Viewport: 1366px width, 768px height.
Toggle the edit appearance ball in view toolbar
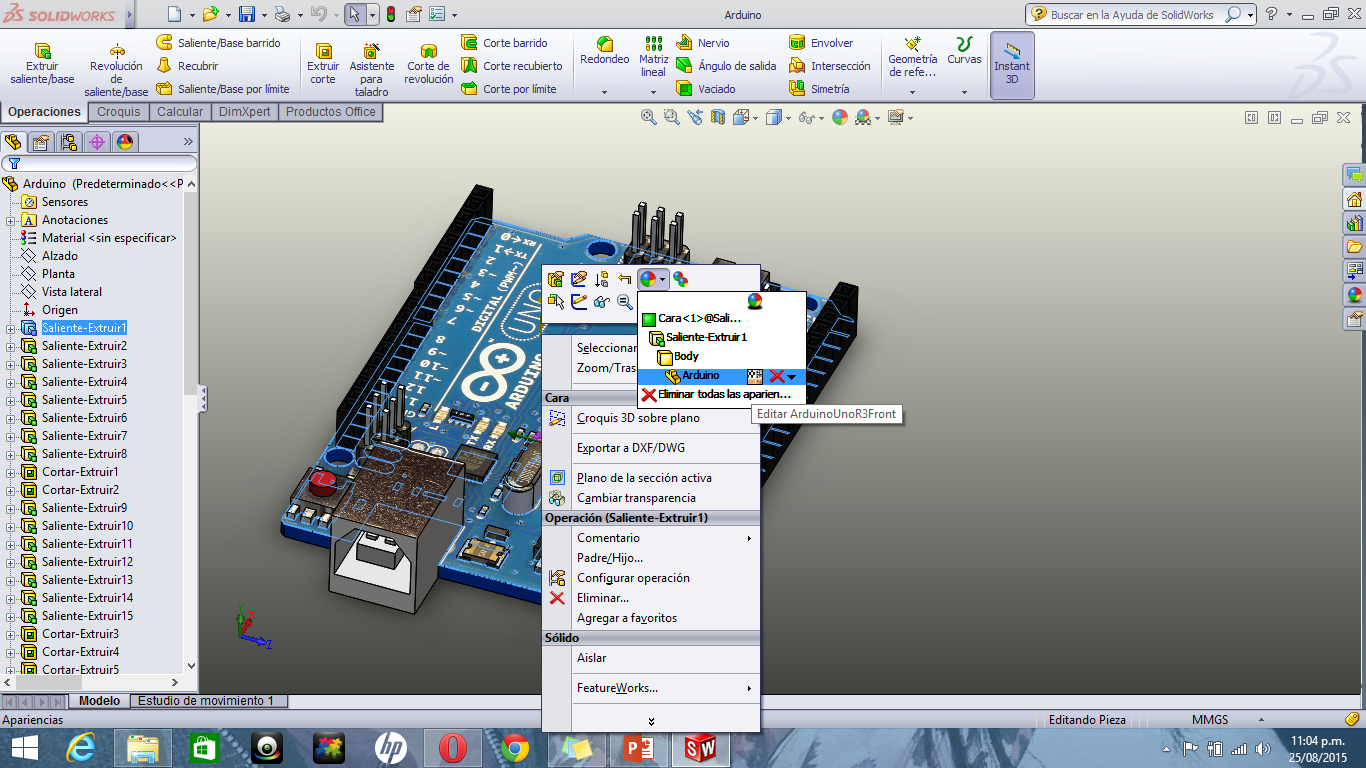click(x=840, y=117)
